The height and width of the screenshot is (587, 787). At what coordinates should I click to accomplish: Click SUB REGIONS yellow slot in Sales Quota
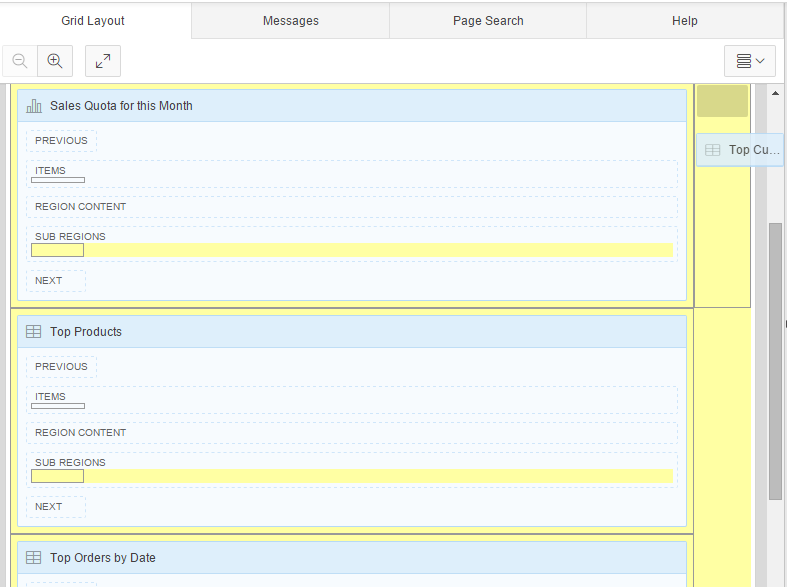pos(350,250)
